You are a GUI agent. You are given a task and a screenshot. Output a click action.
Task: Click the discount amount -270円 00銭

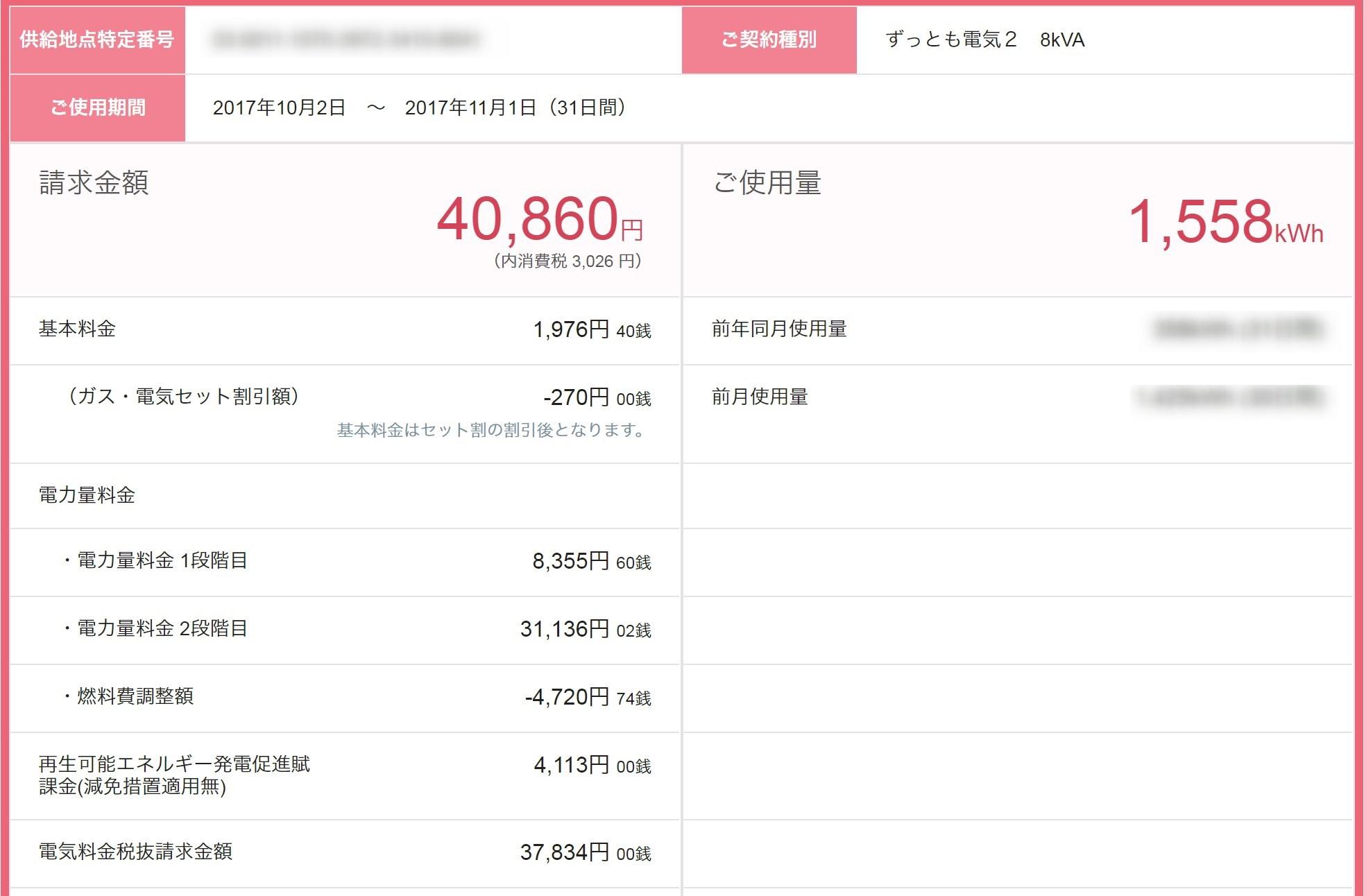[597, 397]
